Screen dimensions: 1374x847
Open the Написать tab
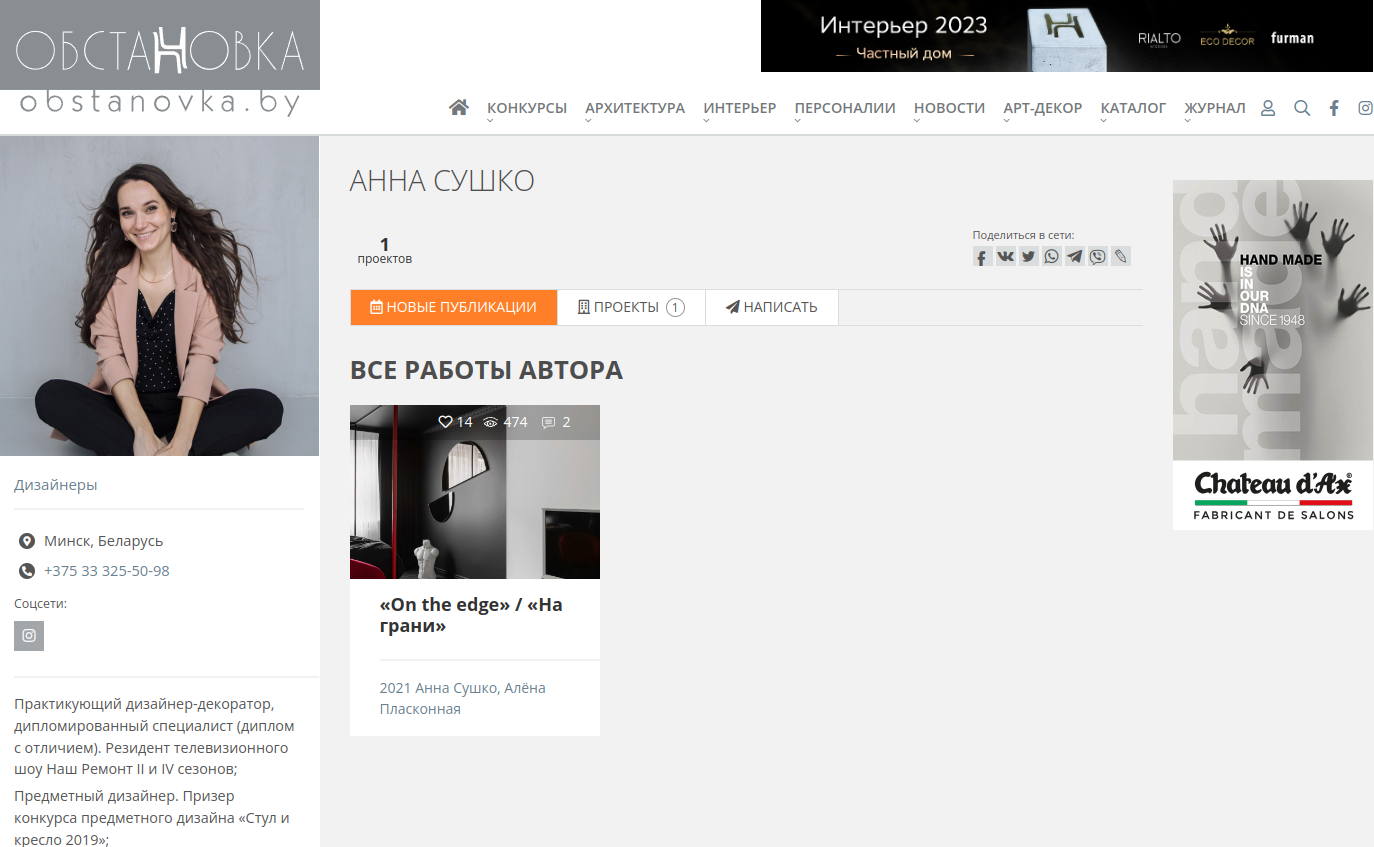point(771,307)
